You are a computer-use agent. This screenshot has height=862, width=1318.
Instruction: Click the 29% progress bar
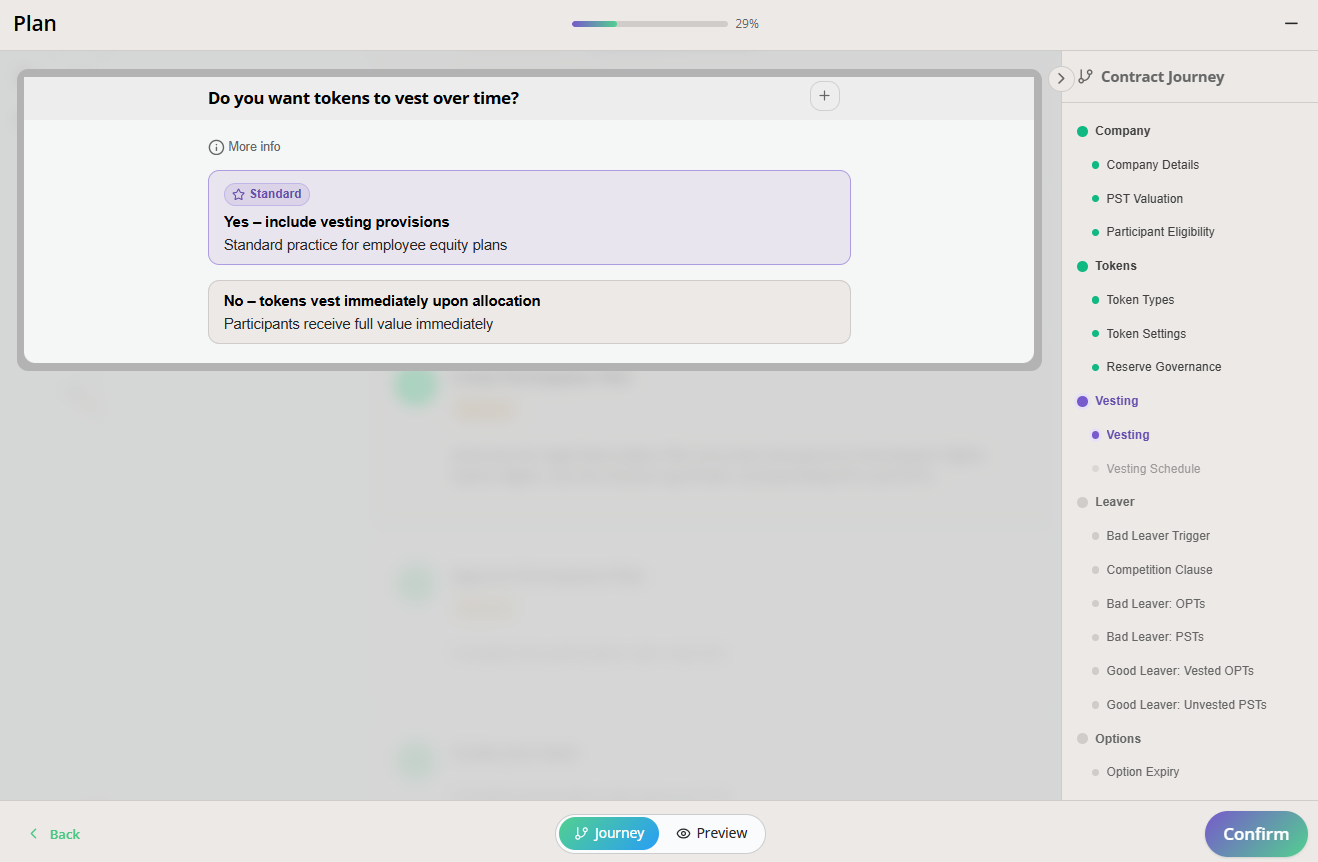tap(649, 22)
